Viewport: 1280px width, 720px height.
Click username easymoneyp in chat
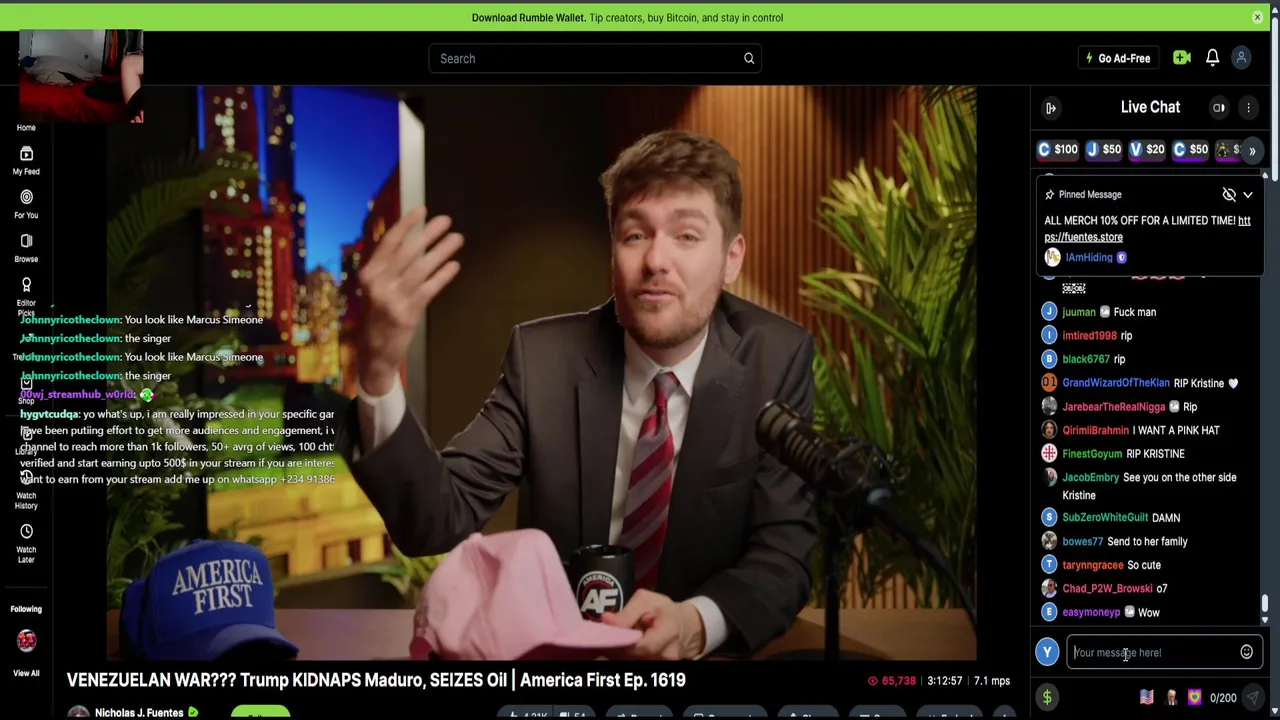click(x=1091, y=612)
